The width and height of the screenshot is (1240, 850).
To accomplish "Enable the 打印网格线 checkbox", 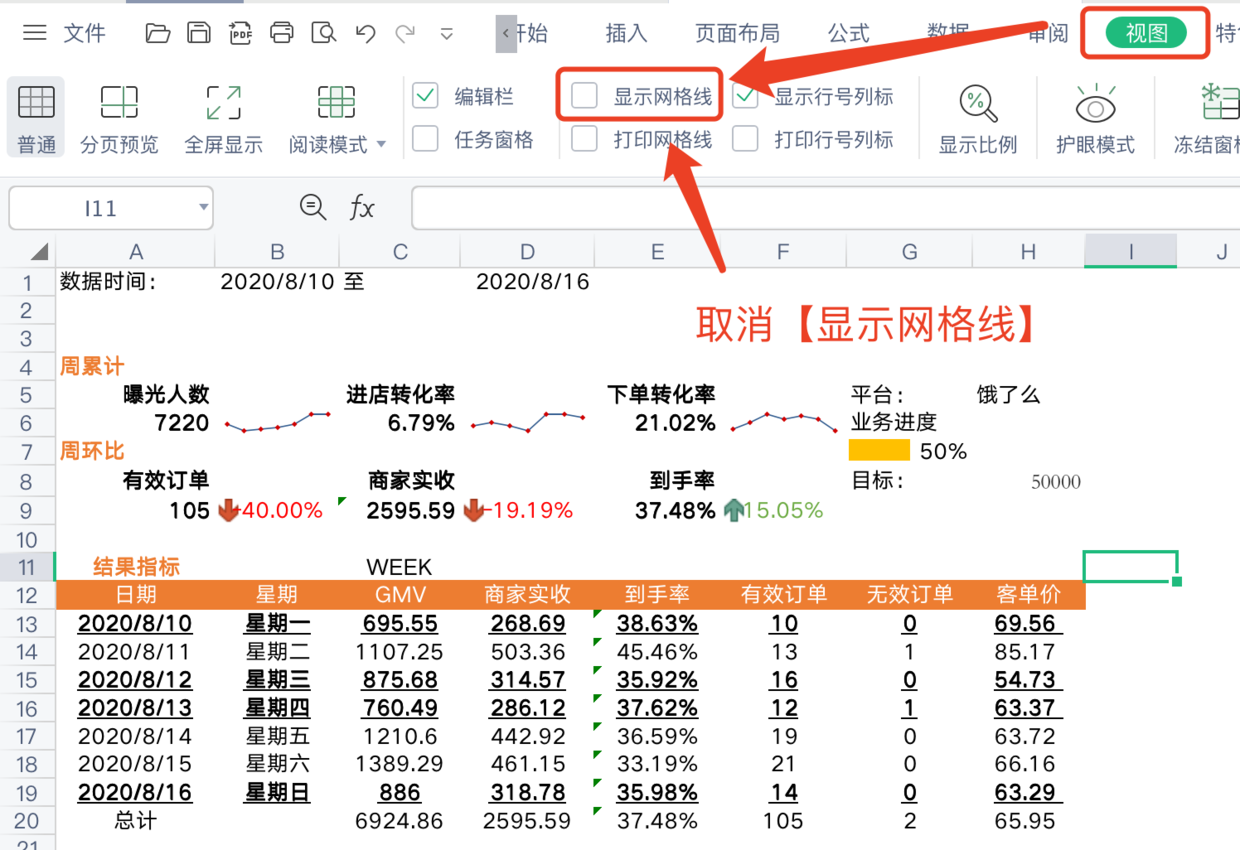I will coord(584,139).
